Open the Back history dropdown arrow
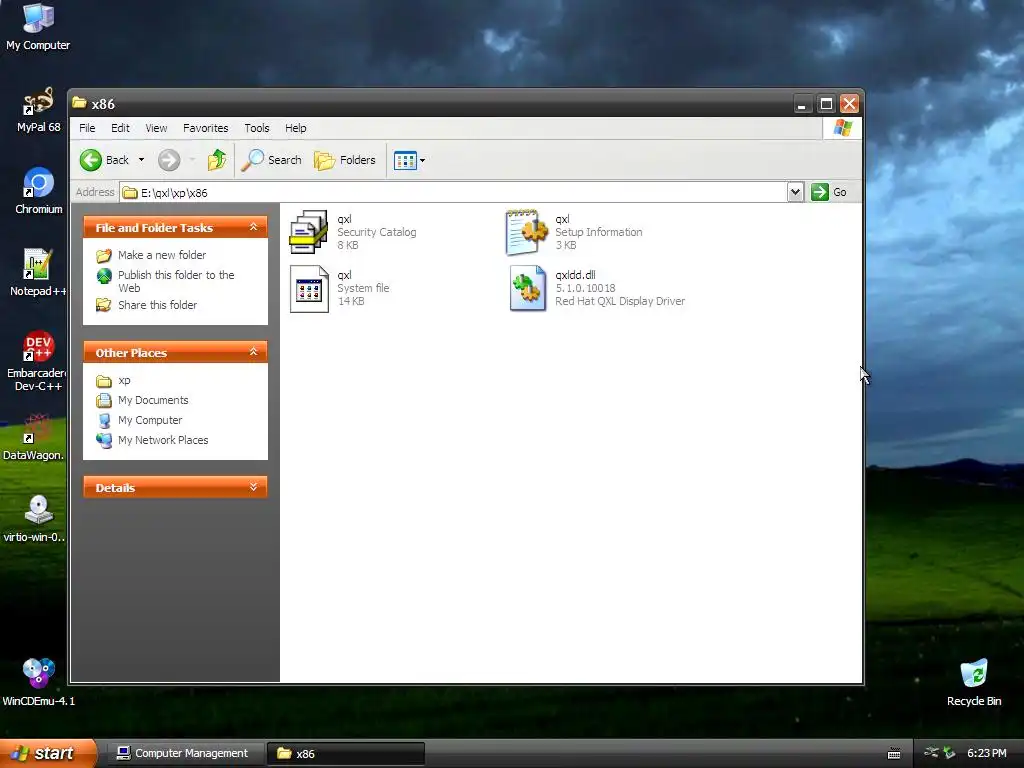1024x768 pixels. pos(141,160)
